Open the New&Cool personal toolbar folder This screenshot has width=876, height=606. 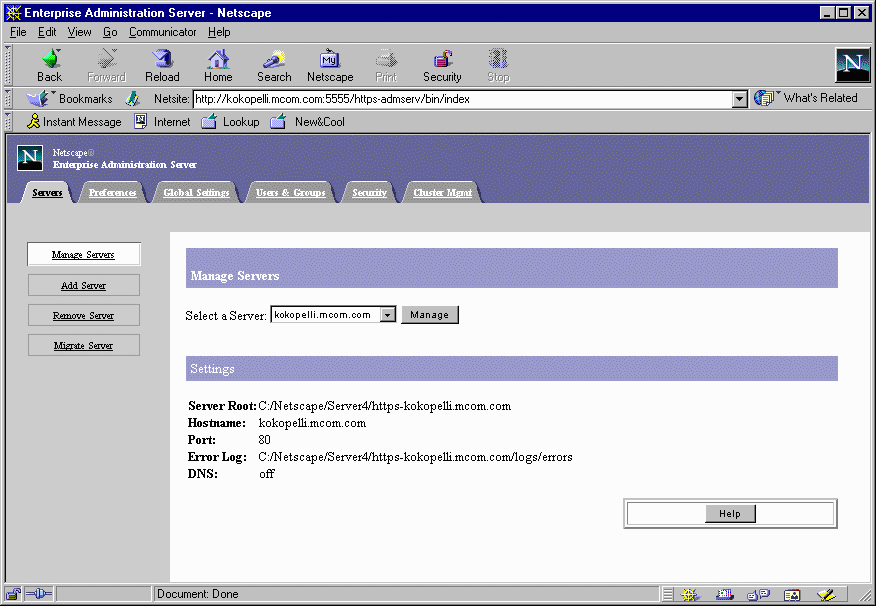pyautogui.click(x=307, y=122)
